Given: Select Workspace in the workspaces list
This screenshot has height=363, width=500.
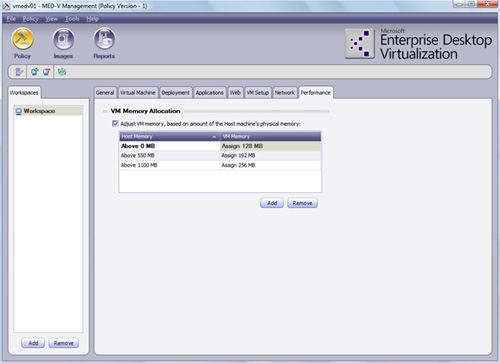Looking at the screenshot, I should pyautogui.click(x=48, y=111).
